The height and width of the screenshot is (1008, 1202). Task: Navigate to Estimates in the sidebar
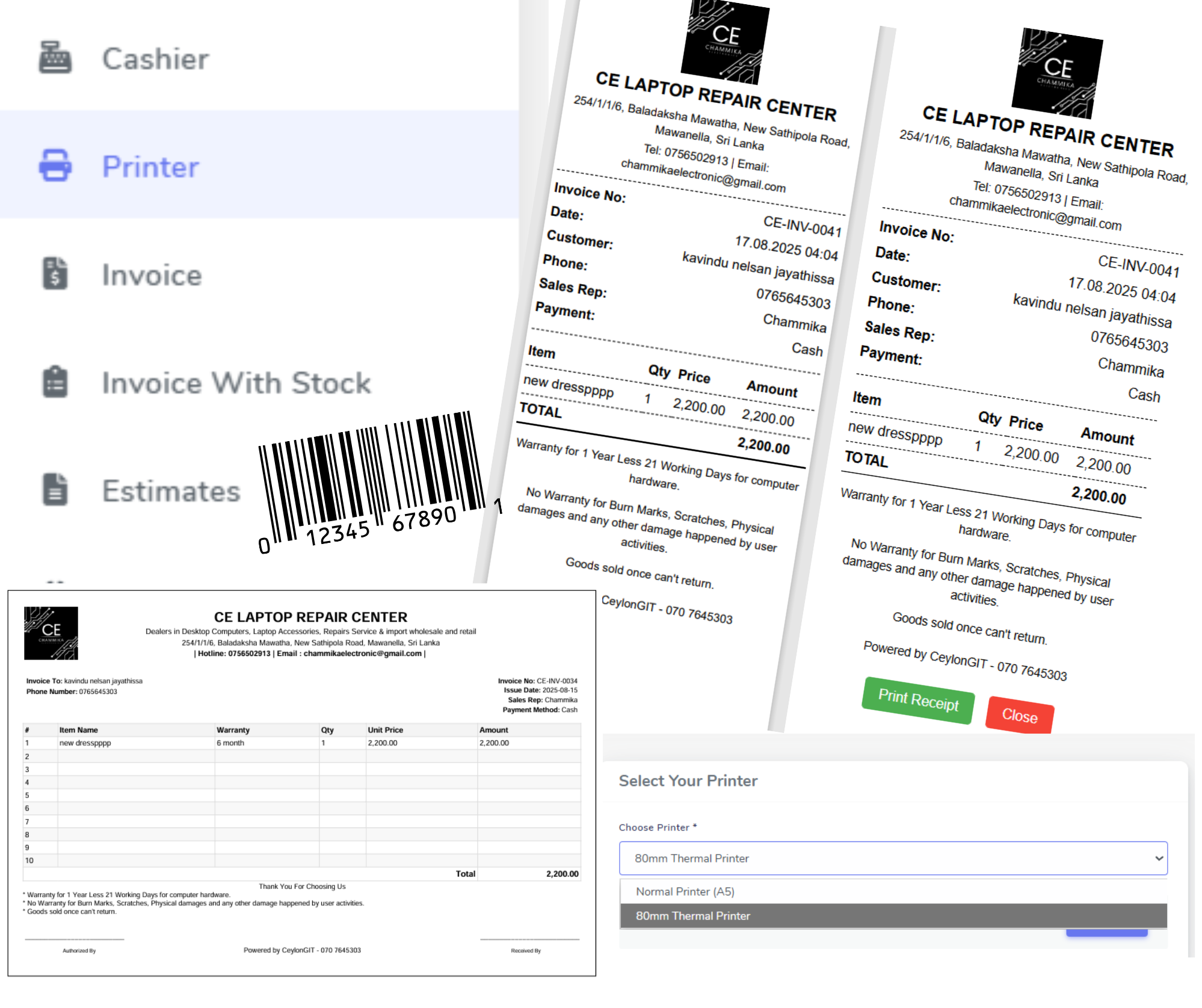pos(170,490)
